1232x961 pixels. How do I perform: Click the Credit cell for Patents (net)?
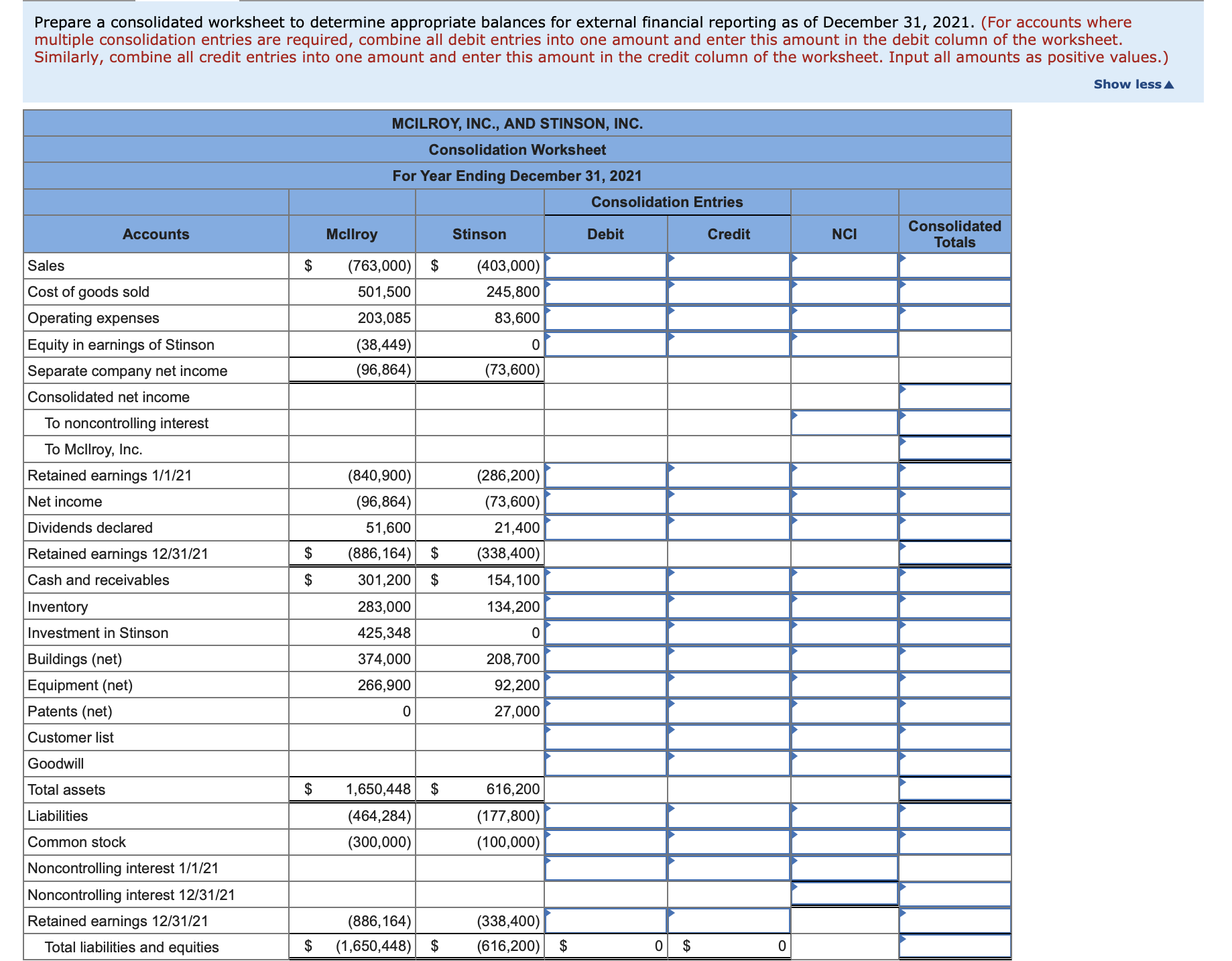coord(729,711)
